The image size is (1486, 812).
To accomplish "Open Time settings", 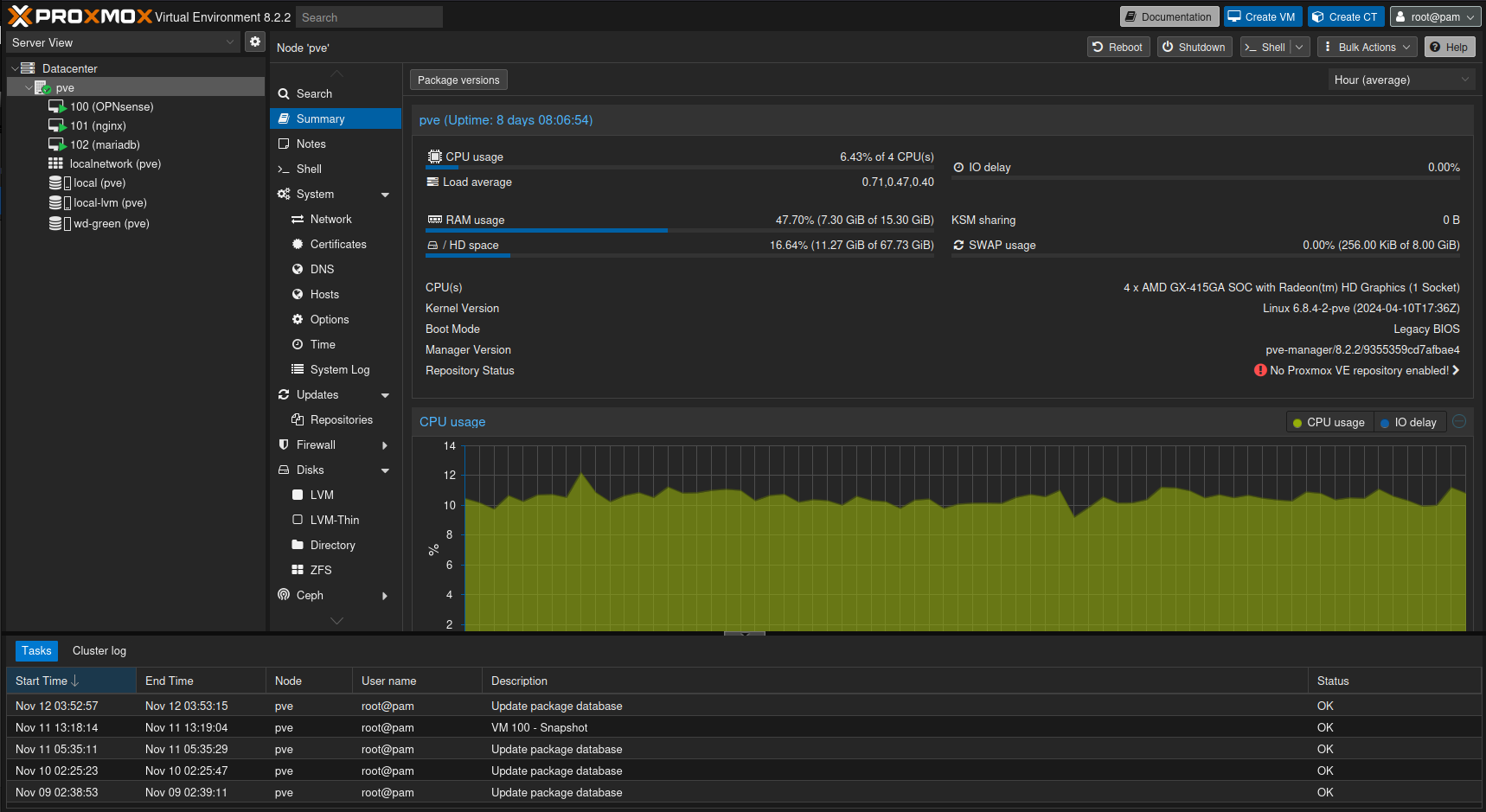I will coord(336,344).
